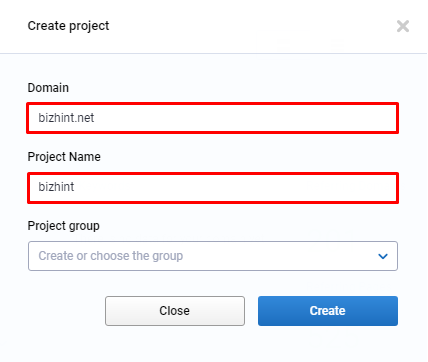
Task: Focus the Domain input field
Action: tap(213, 118)
